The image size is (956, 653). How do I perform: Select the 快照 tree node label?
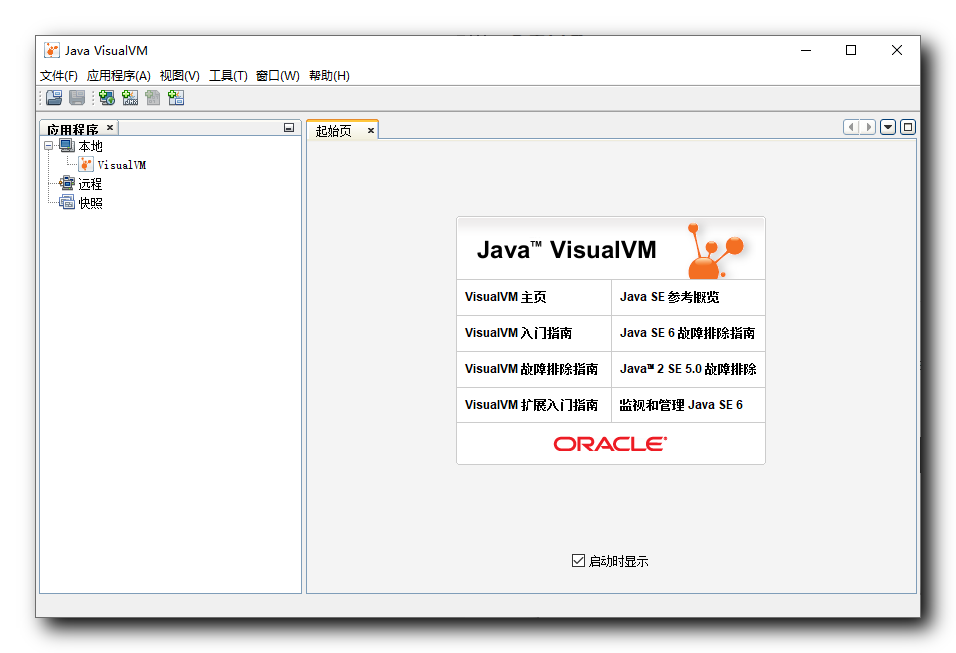pos(90,203)
